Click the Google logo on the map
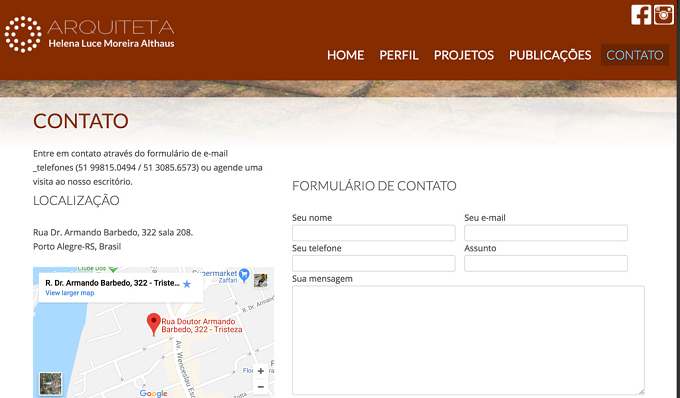This screenshot has height=398, width=680. coord(154,393)
